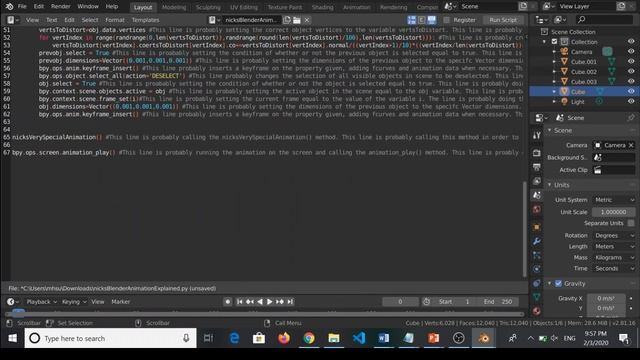Switch to the Modeling workspace tab
This screenshot has height=360, width=640.
pyautogui.click(x=174, y=7)
